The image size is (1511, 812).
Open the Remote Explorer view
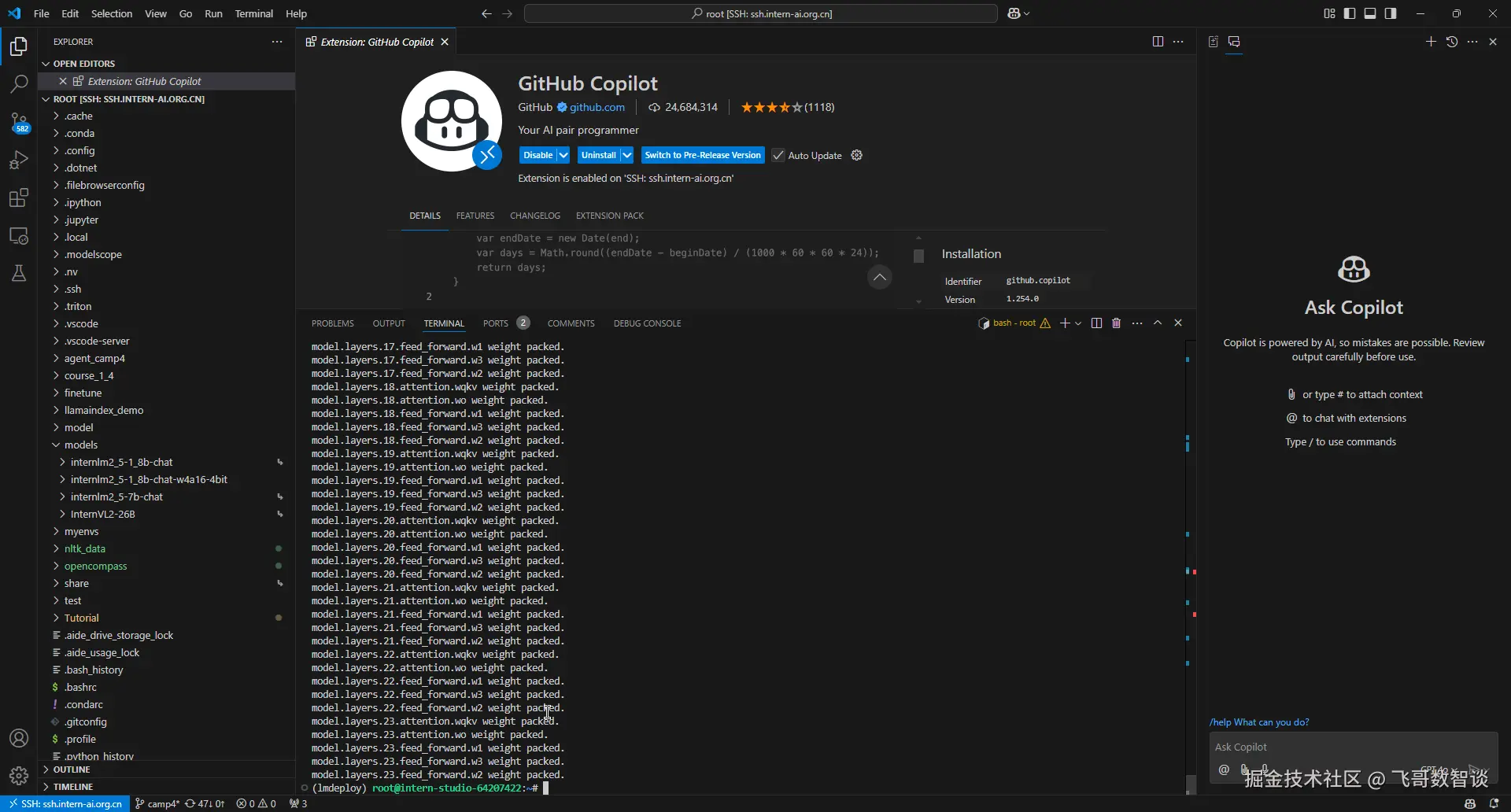(19, 235)
